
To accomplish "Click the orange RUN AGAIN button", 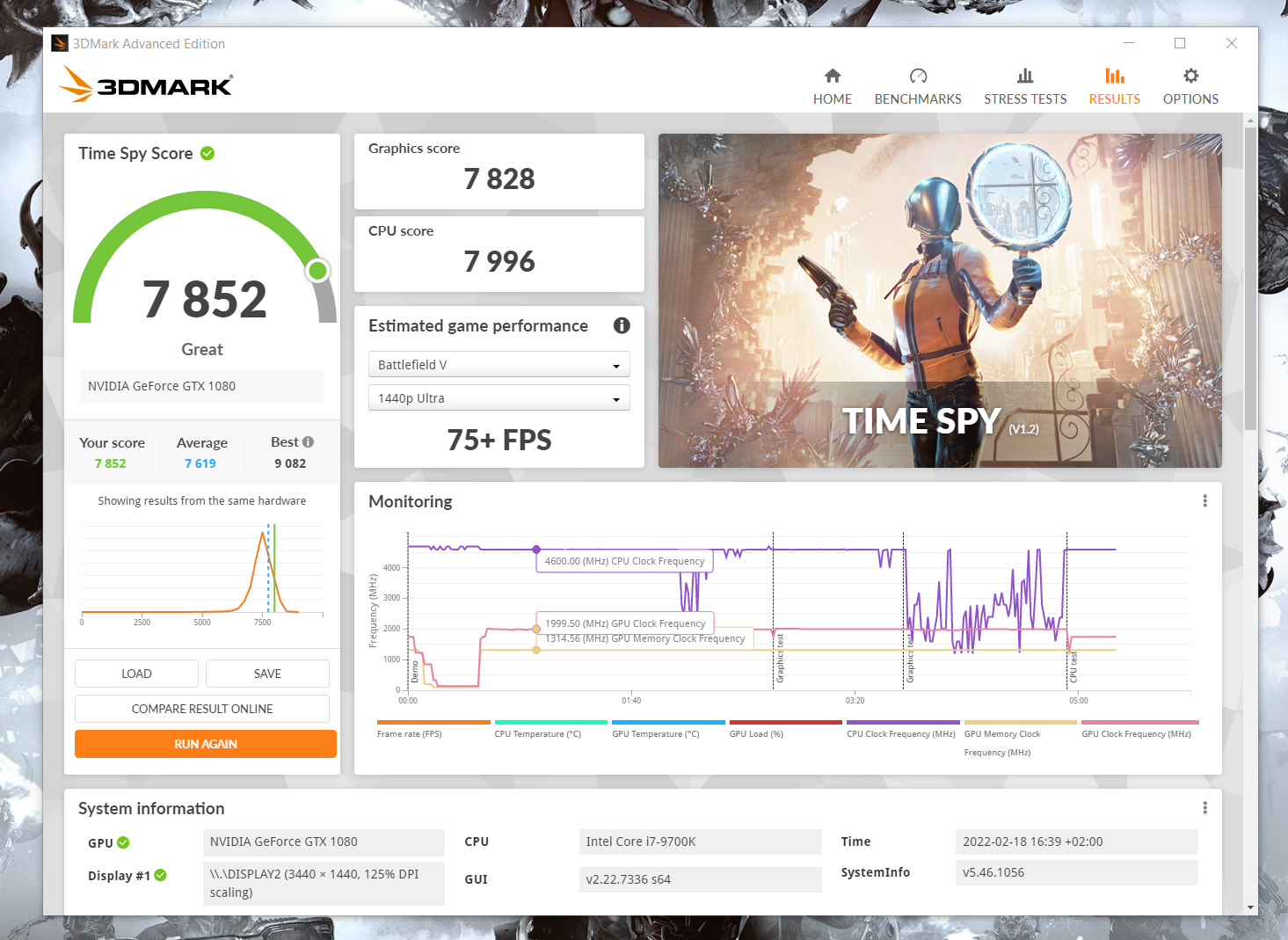I will click(206, 744).
